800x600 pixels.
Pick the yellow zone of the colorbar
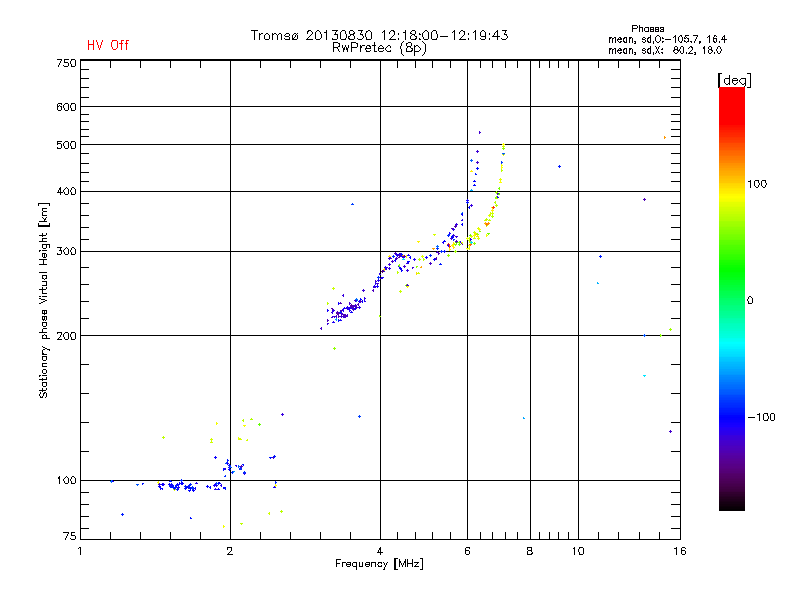pyautogui.click(x=731, y=195)
